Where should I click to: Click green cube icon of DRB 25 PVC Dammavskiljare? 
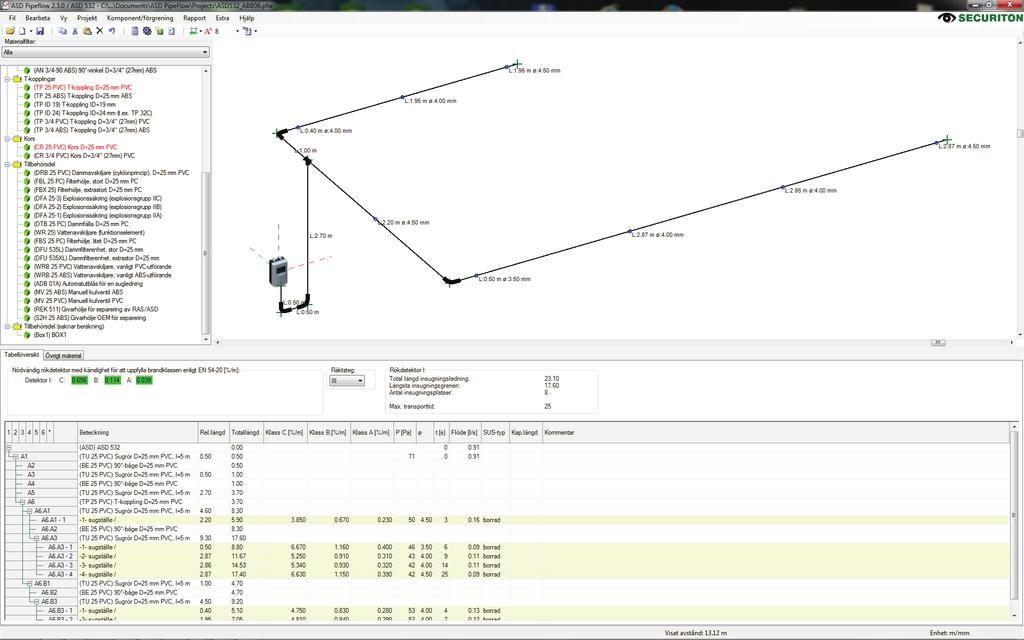pyautogui.click(x=27, y=173)
